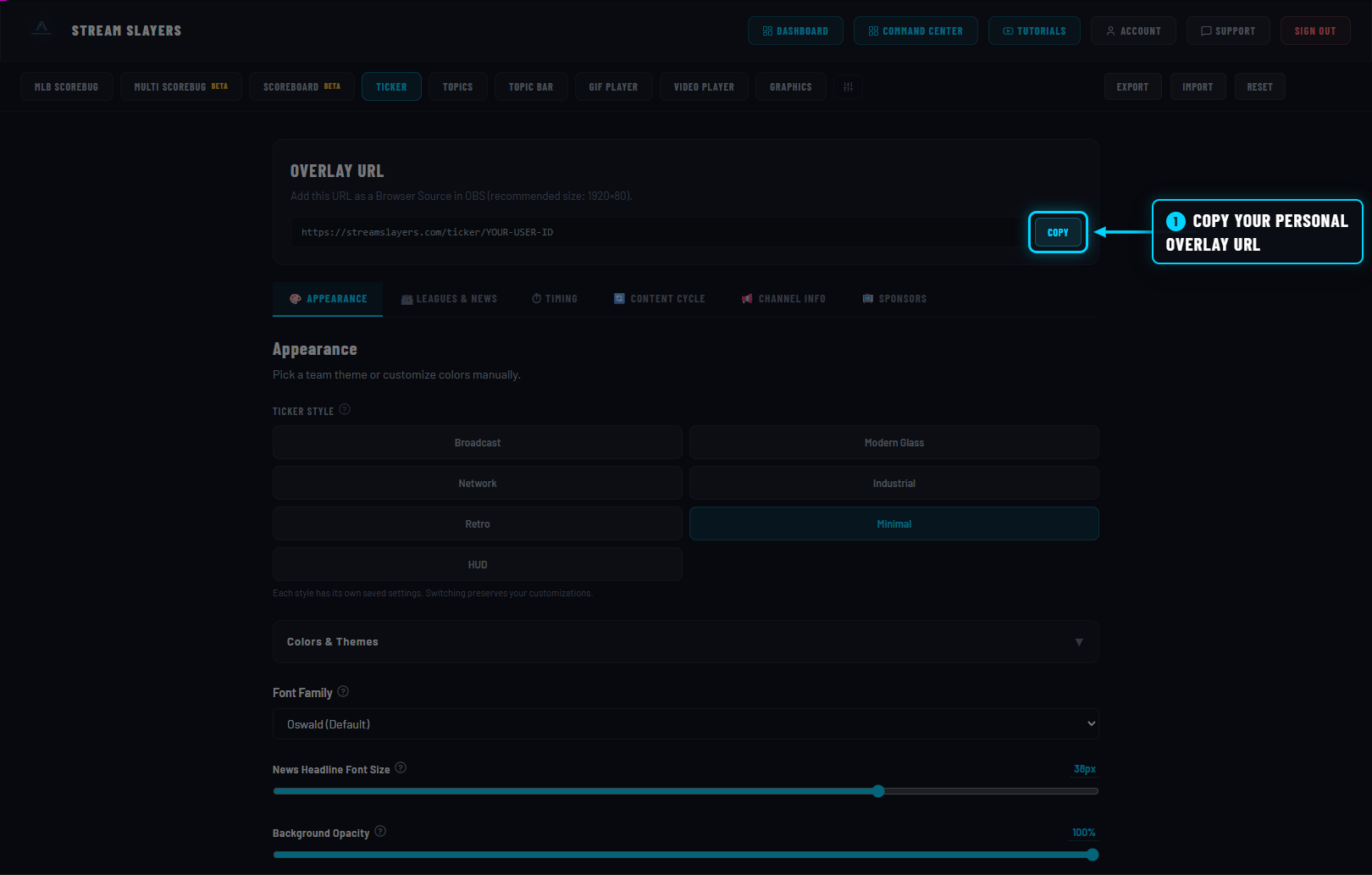Image resolution: width=1372 pixels, height=875 pixels.
Task: Go to Tutorials
Action: point(1034,30)
